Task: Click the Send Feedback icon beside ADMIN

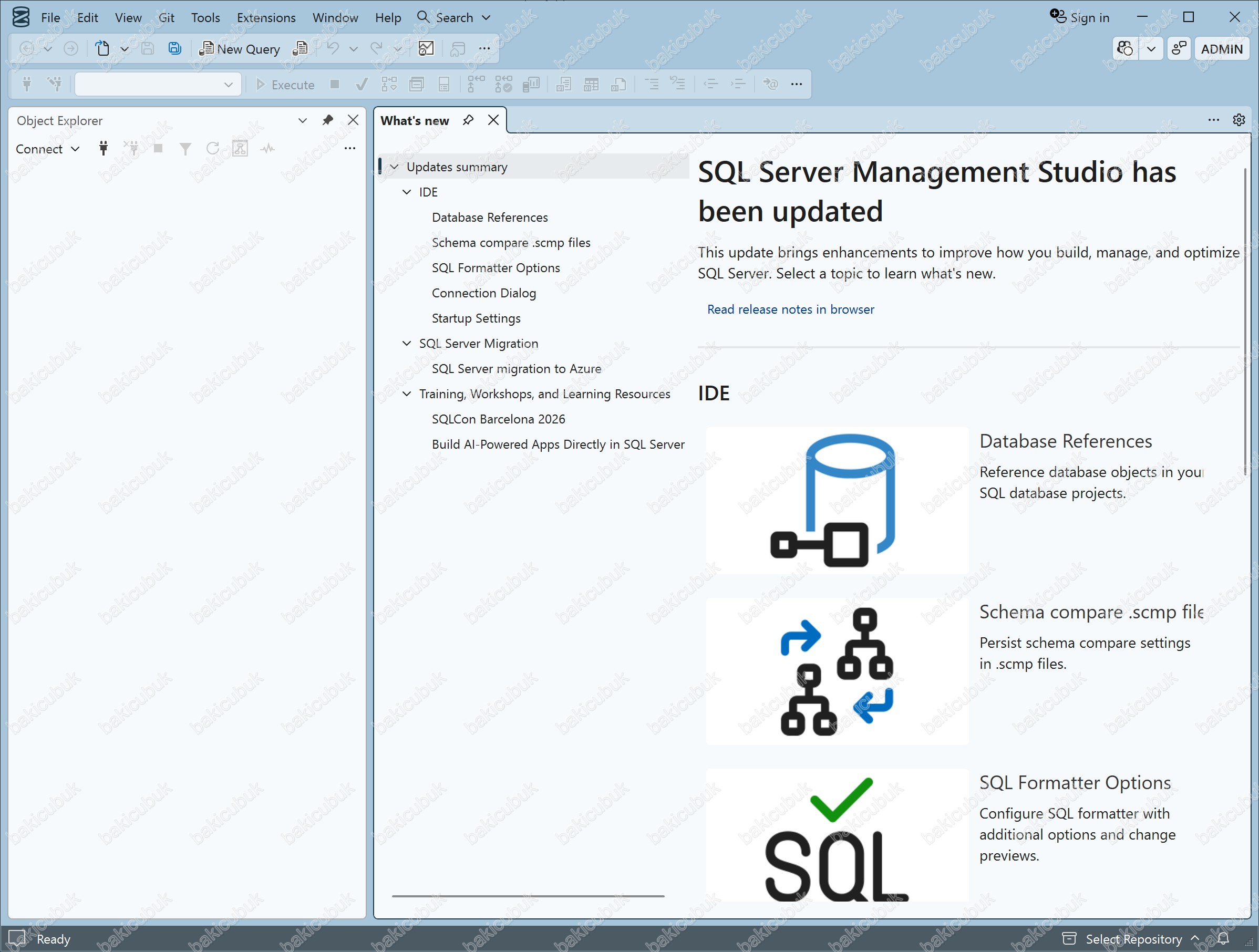Action: click(x=1179, y=49)
